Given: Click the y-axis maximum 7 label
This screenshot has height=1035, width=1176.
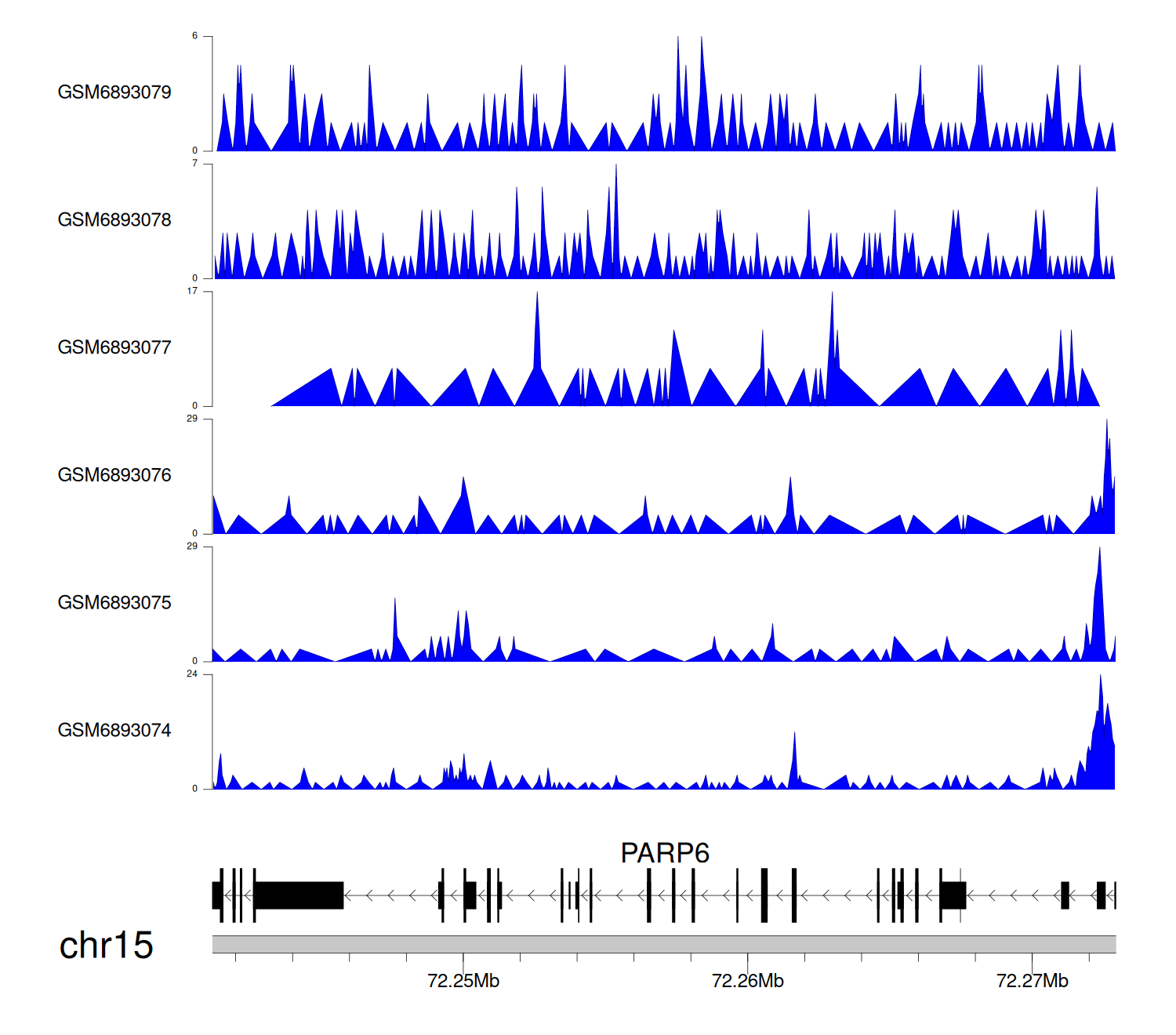Looking at the screenshot, I should (x=195, y=163).
